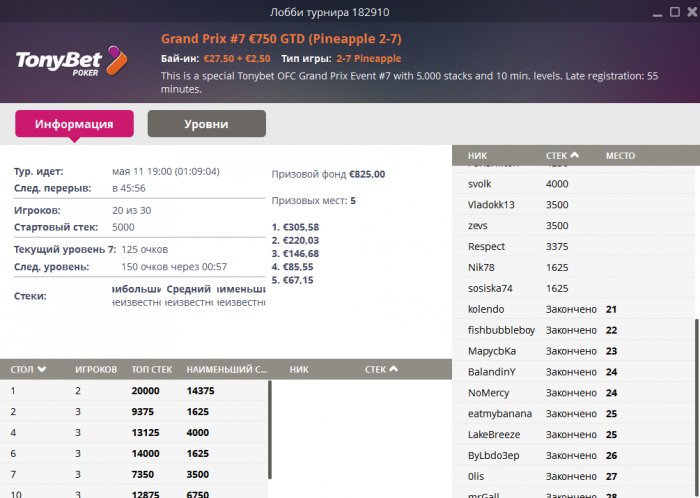Click the player list vertical scrollbar
The height and width of the screenshot is (498, 700).
[x=695, y=400]
